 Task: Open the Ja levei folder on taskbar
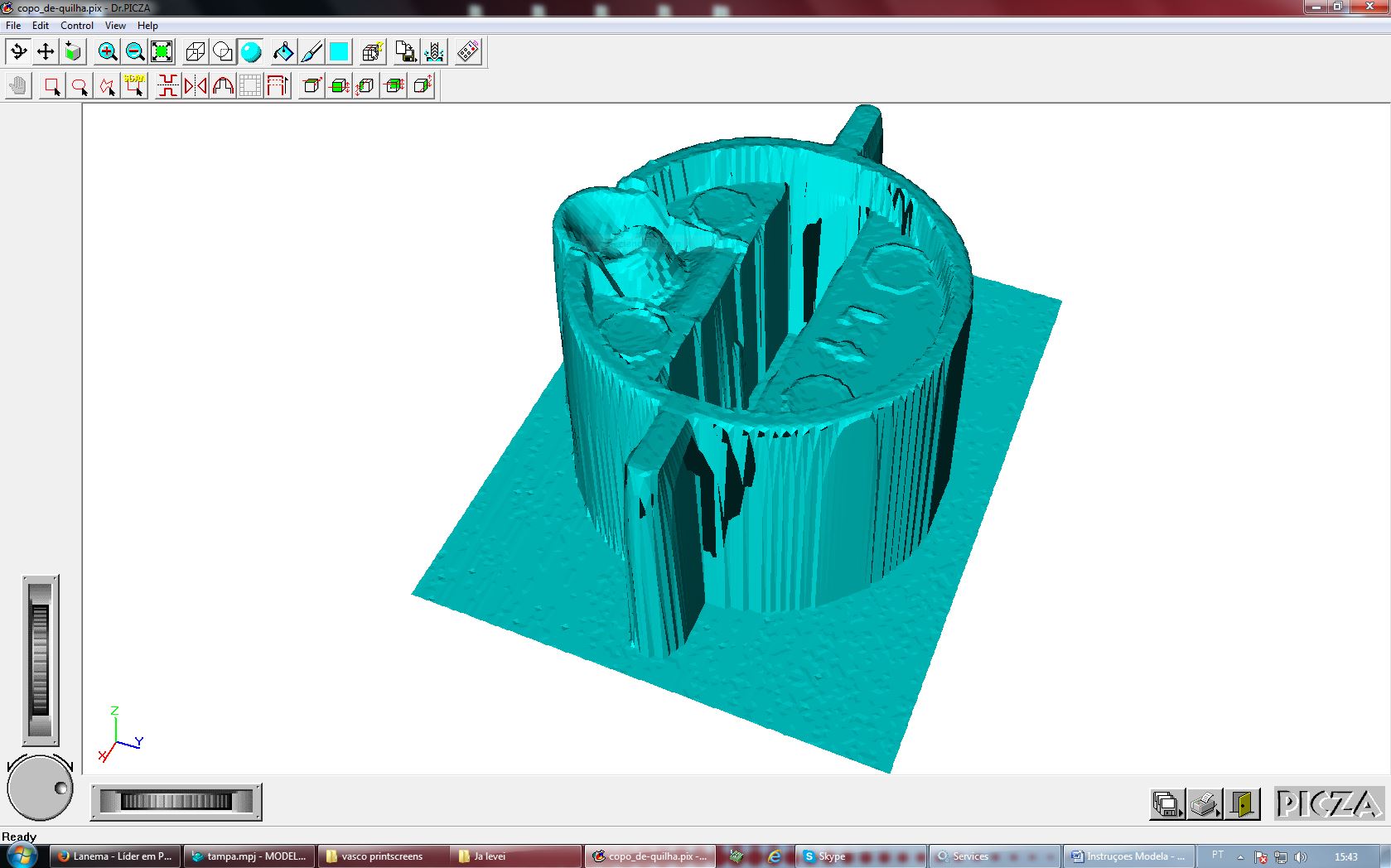tap(516, 856)
